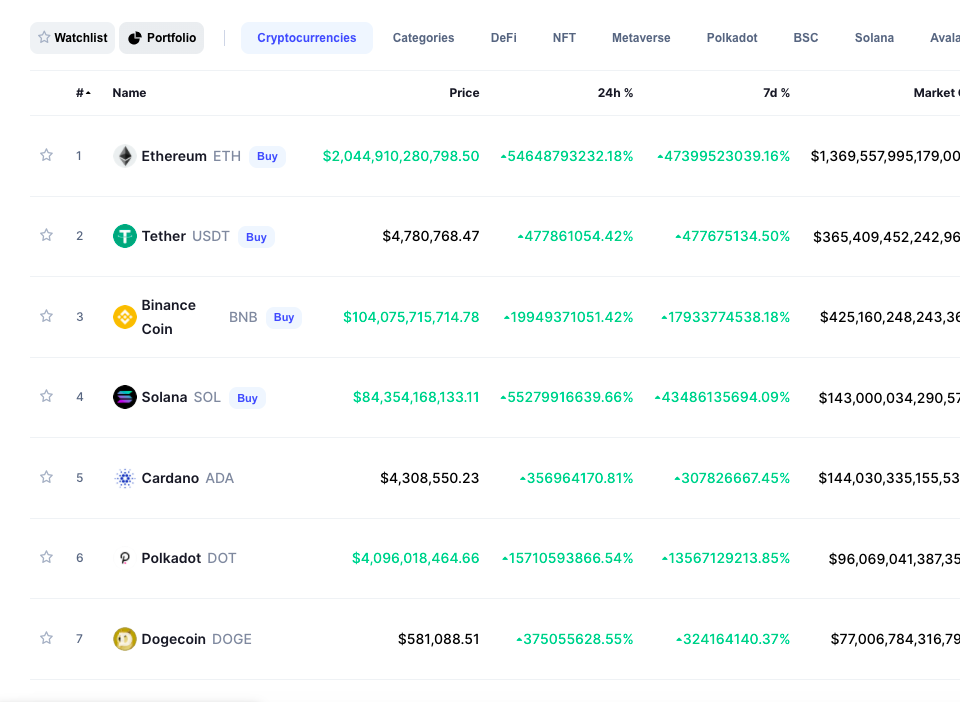Click the Solana coin logo
960x702 pixels.
coord(125,397)
